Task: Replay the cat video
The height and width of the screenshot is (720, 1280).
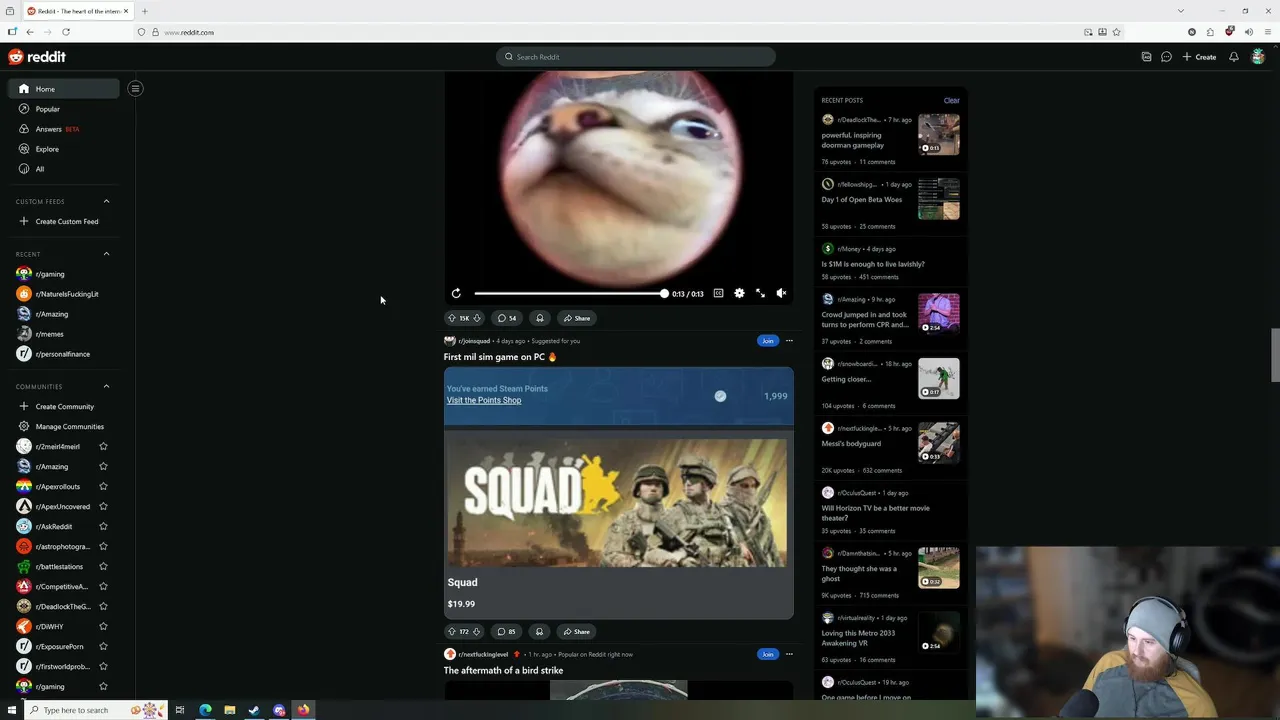Action: (x=456, y=293)
